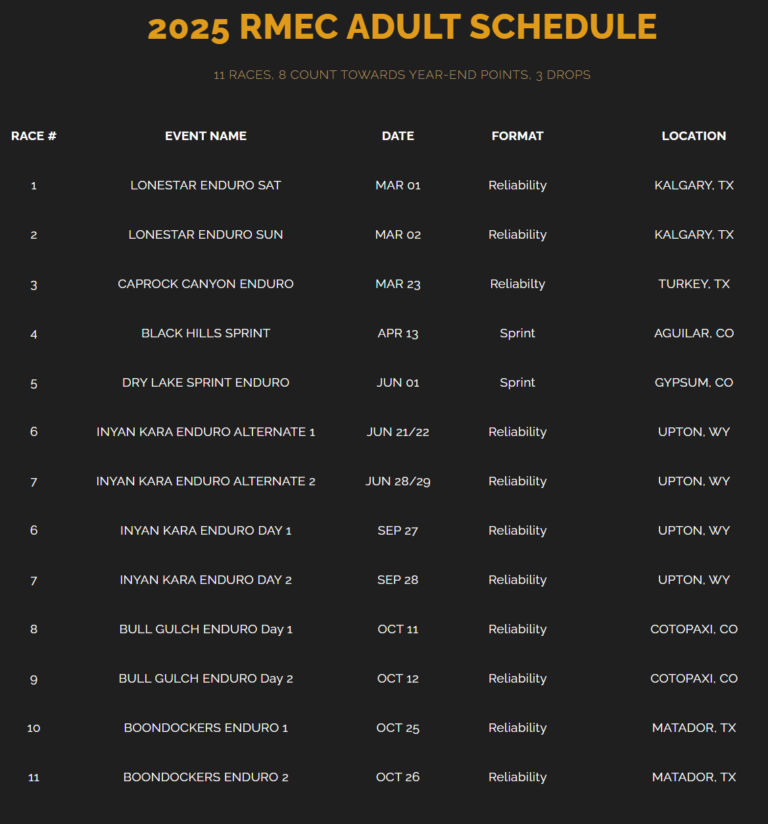Open the Lonestar Enduro Sat event
Screen dimensions: 768x824
(206, 186)
